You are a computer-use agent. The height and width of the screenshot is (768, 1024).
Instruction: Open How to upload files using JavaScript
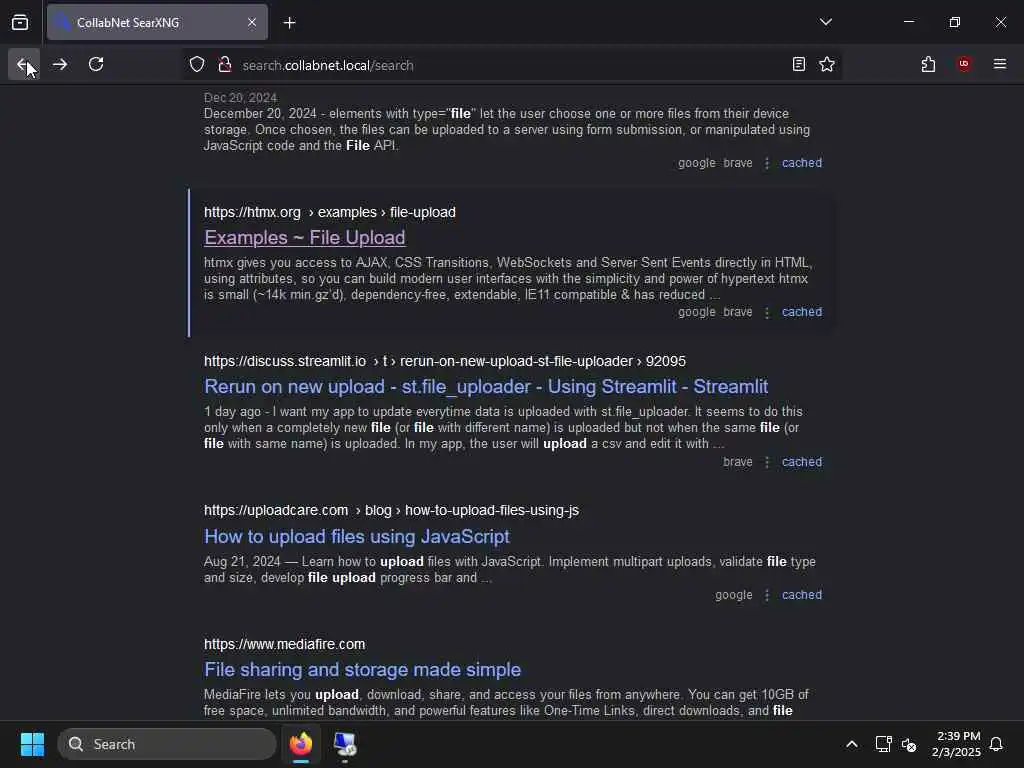tap(357, 537)
